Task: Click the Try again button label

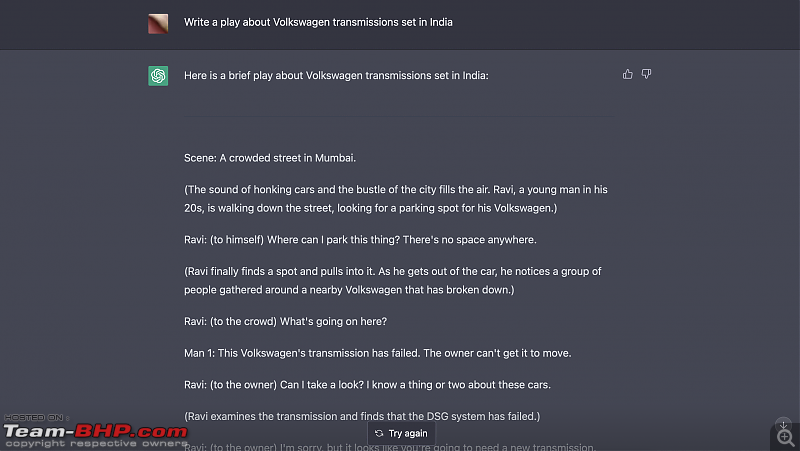Action: tap(408, 434)
